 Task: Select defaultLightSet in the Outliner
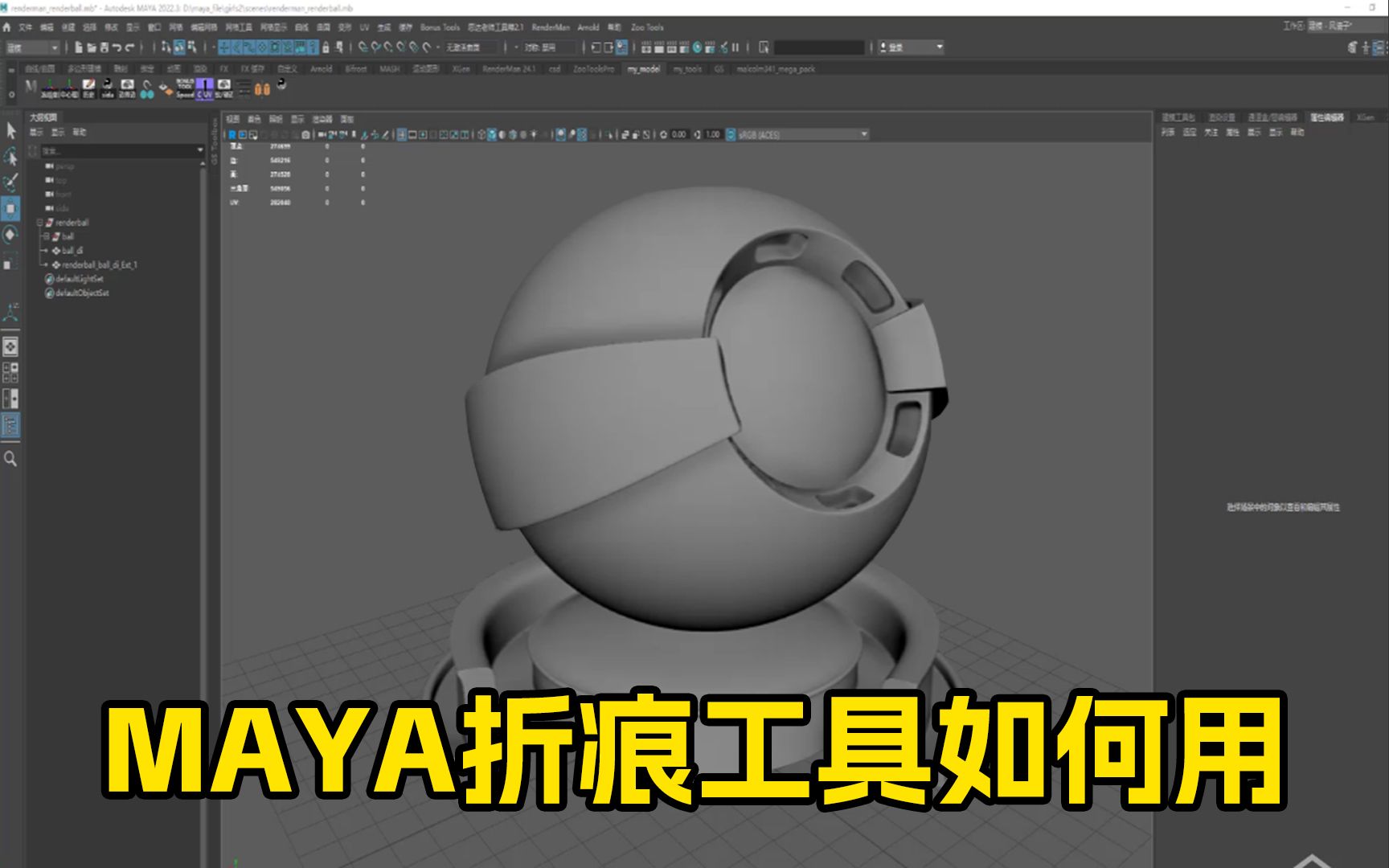pos(78,279)
